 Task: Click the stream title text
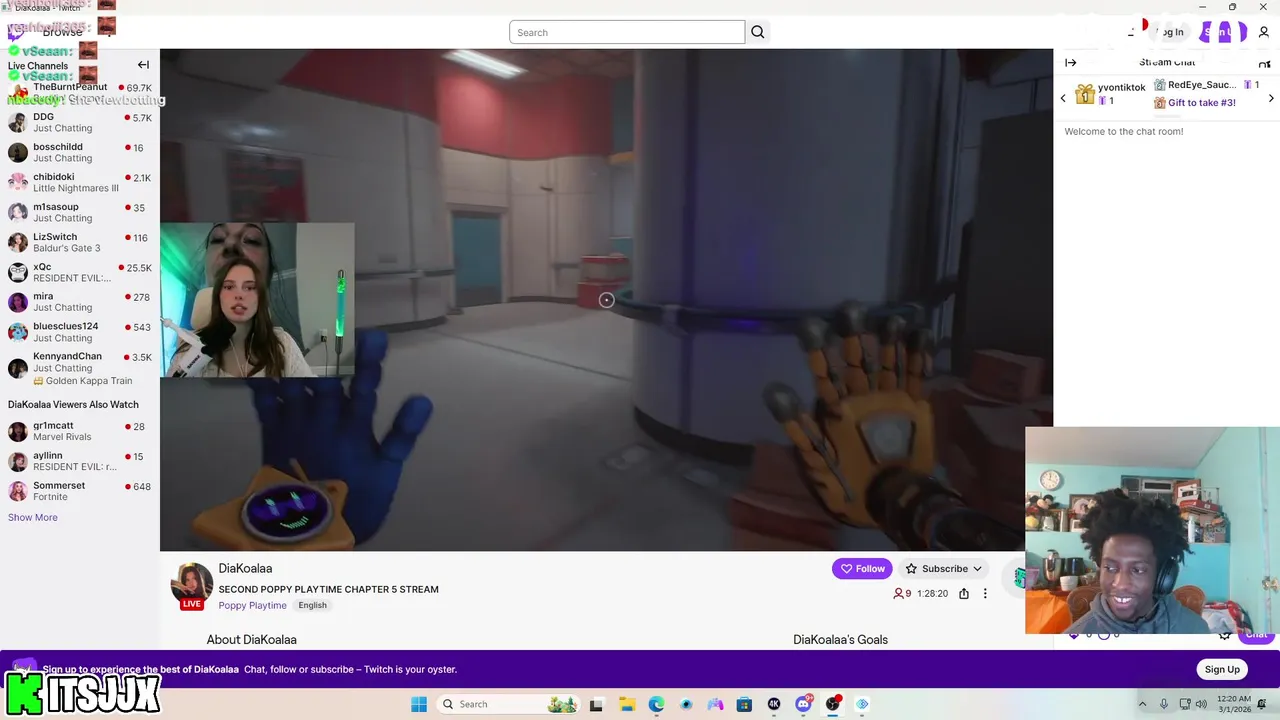click(x=328, y=589)
